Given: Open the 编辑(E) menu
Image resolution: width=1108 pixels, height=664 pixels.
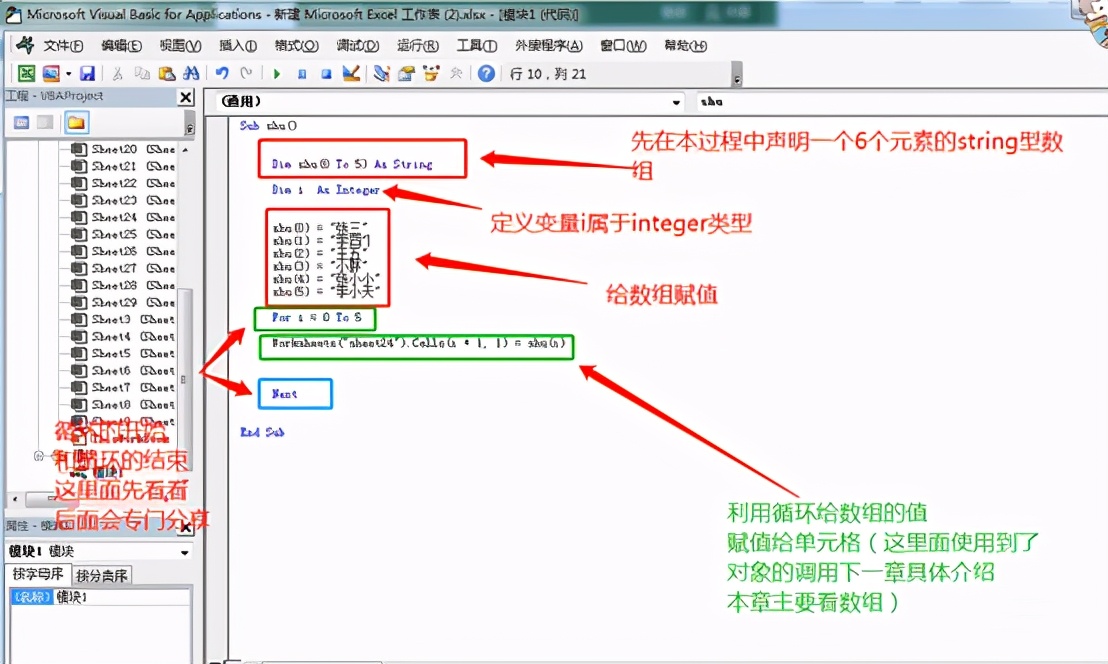Looking at the screenshot, I should tap(122, 46).
